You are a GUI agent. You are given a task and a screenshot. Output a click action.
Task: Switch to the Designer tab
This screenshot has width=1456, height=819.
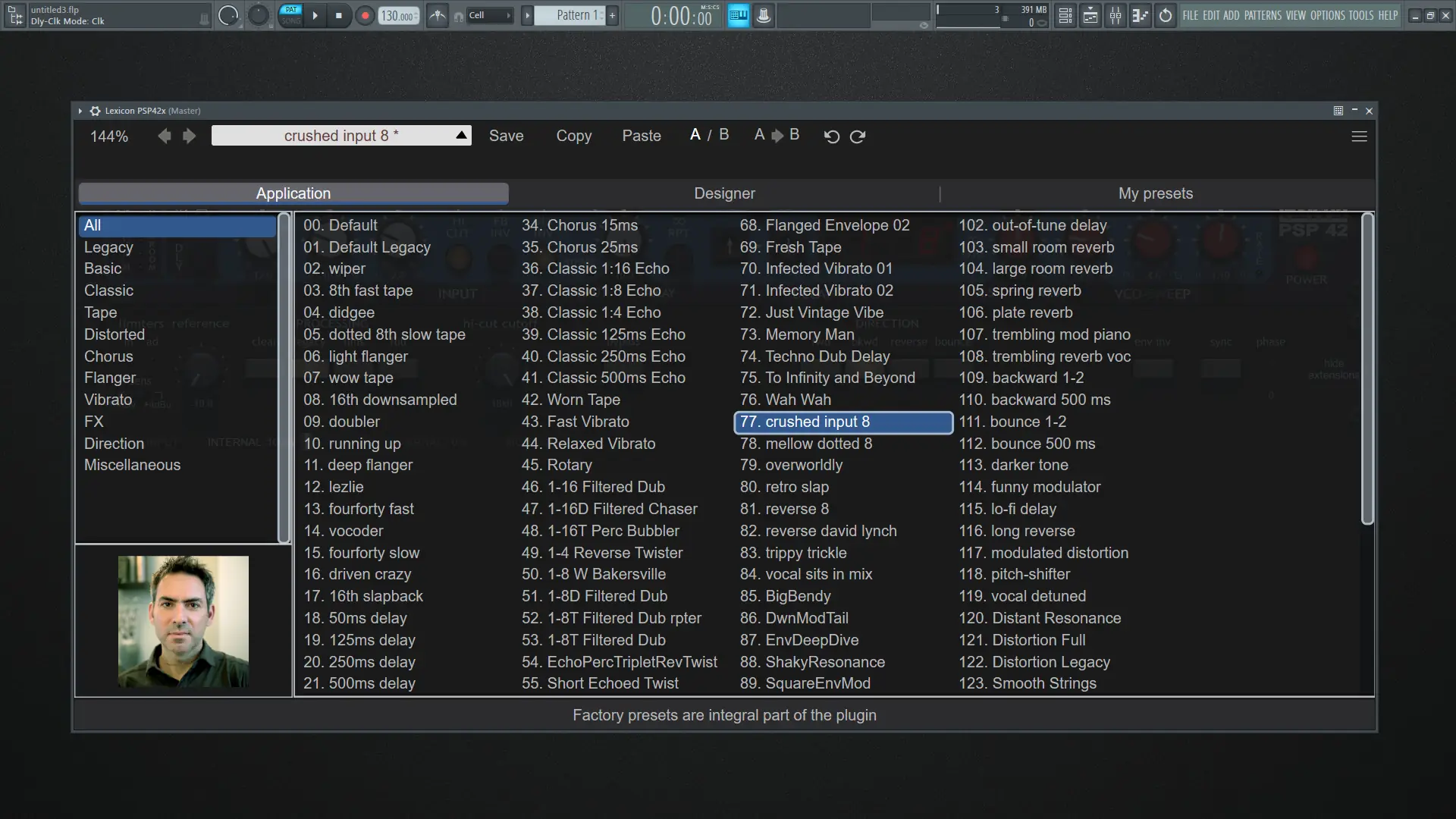click(x=724, y=193)
